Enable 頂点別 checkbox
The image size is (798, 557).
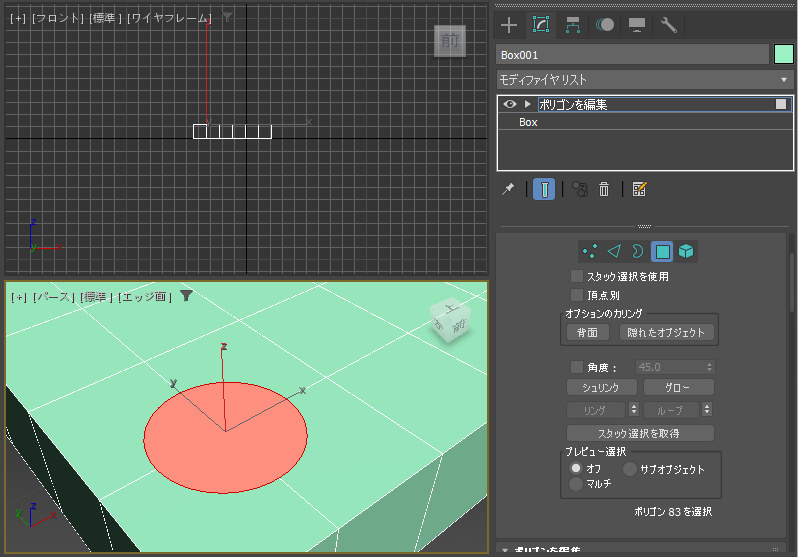point(577,295)
